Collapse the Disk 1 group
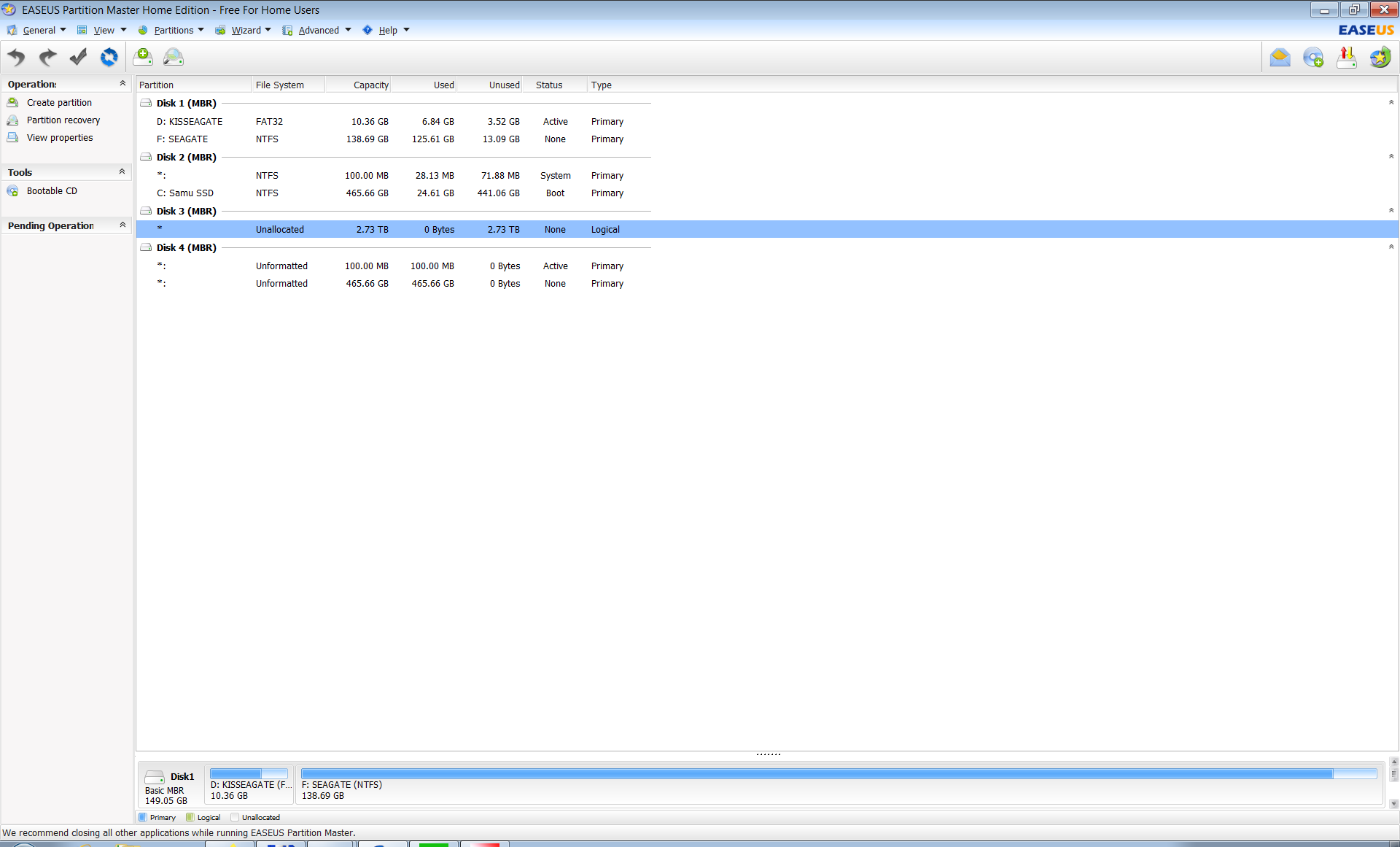This screenshot has height=847, width=1400. coord(1391,102)
